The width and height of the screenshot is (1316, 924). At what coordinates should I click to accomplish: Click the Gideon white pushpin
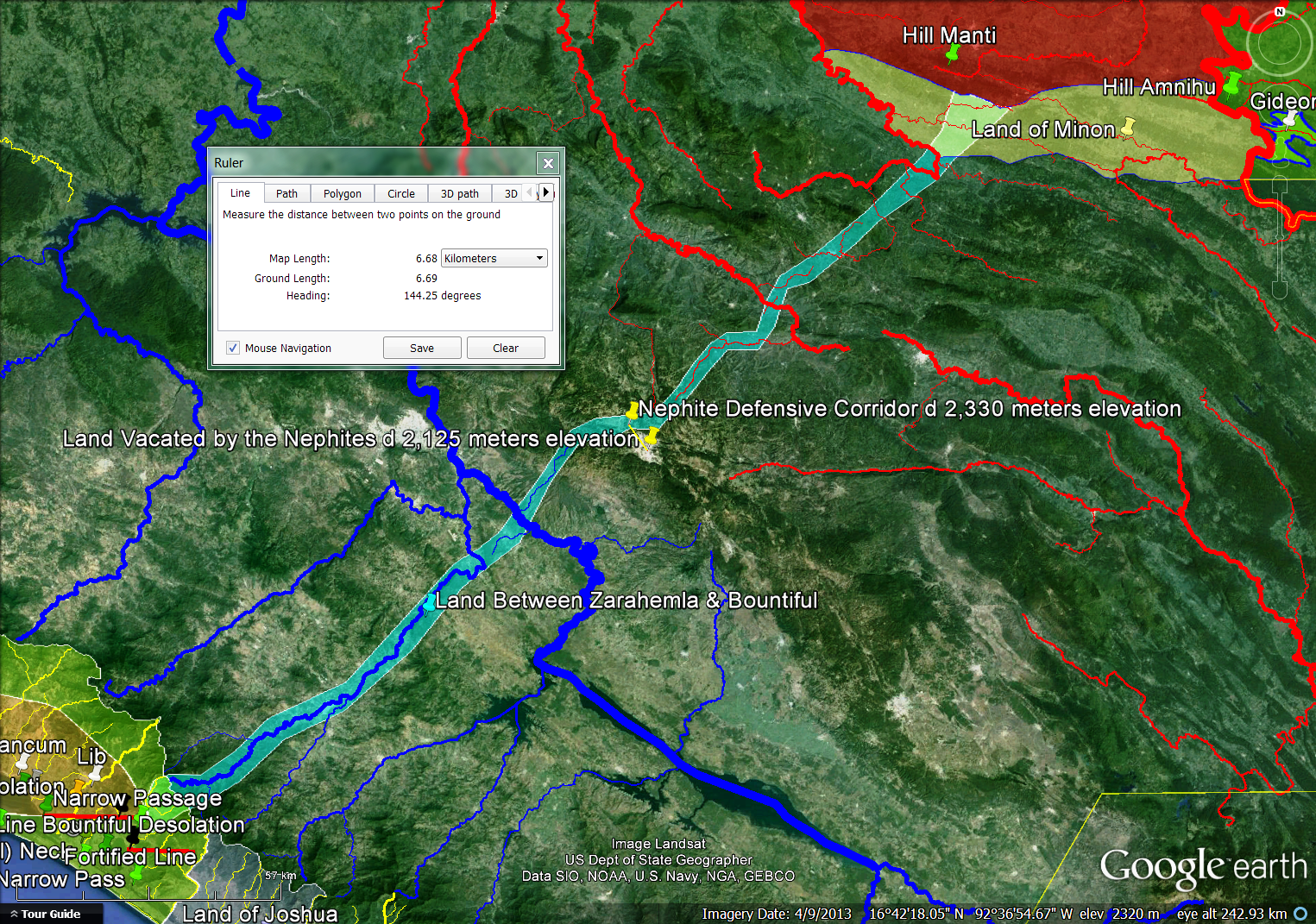[1291, 119]
